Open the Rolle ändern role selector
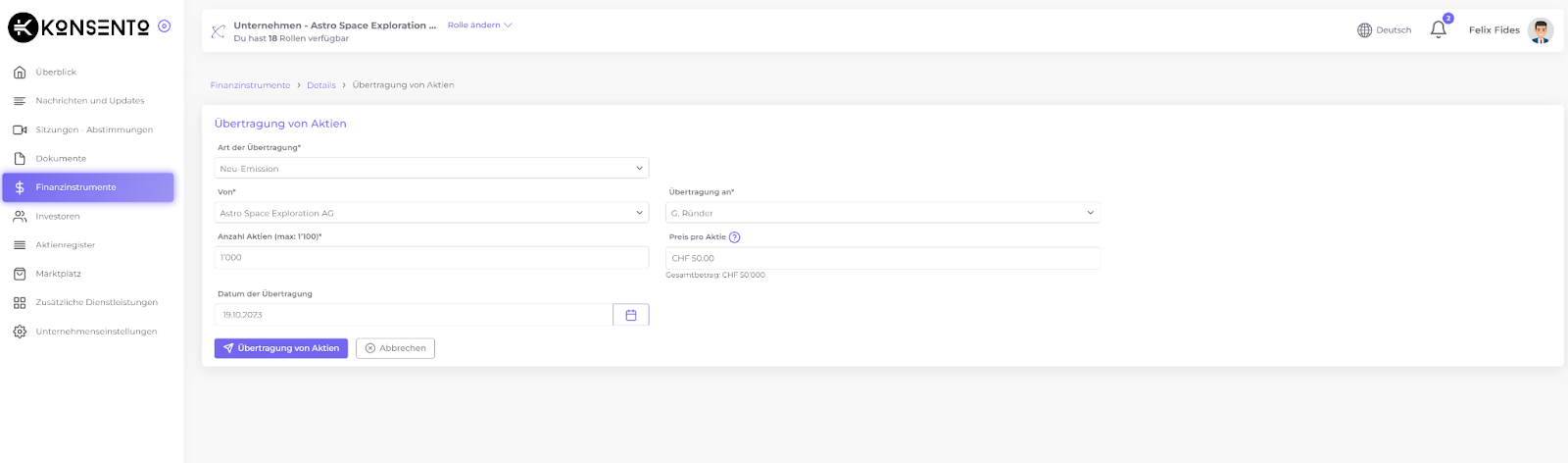This screenshot has width=1568, height=463. coord(479,26)
